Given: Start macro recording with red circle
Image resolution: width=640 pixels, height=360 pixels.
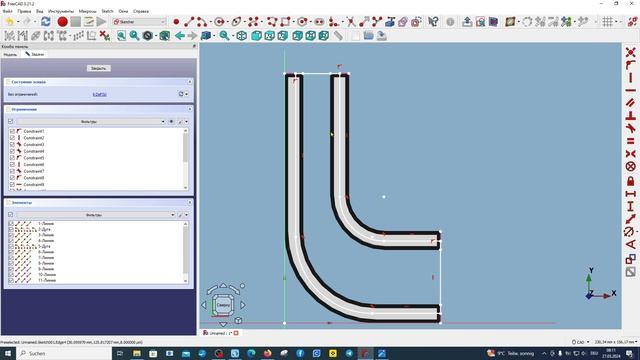Looking at the screenshot, I should [x=62, y=22].
